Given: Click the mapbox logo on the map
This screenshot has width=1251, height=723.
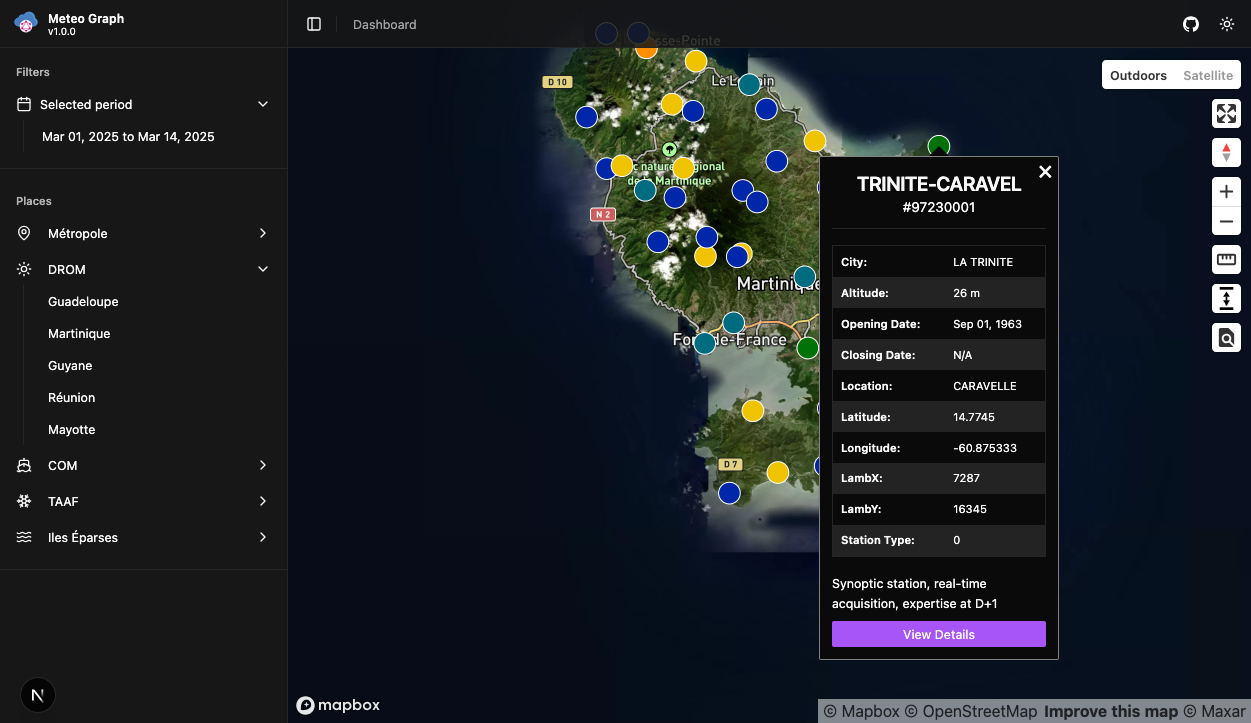Looking at the screenshot, I should pyautogui.click(x=338, y=705).
